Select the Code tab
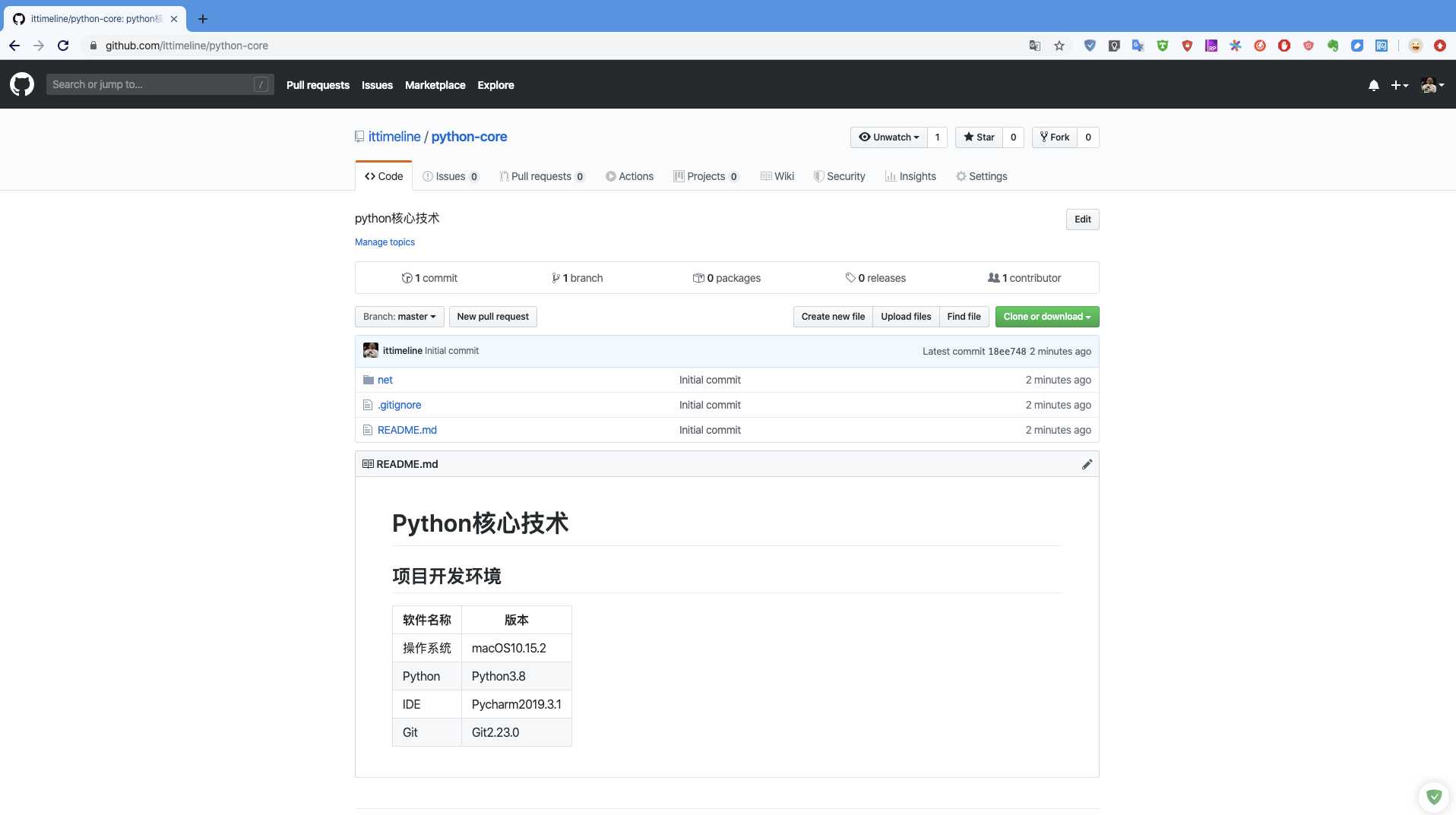Screen dimensions: 1456x815 pos(384,176)
